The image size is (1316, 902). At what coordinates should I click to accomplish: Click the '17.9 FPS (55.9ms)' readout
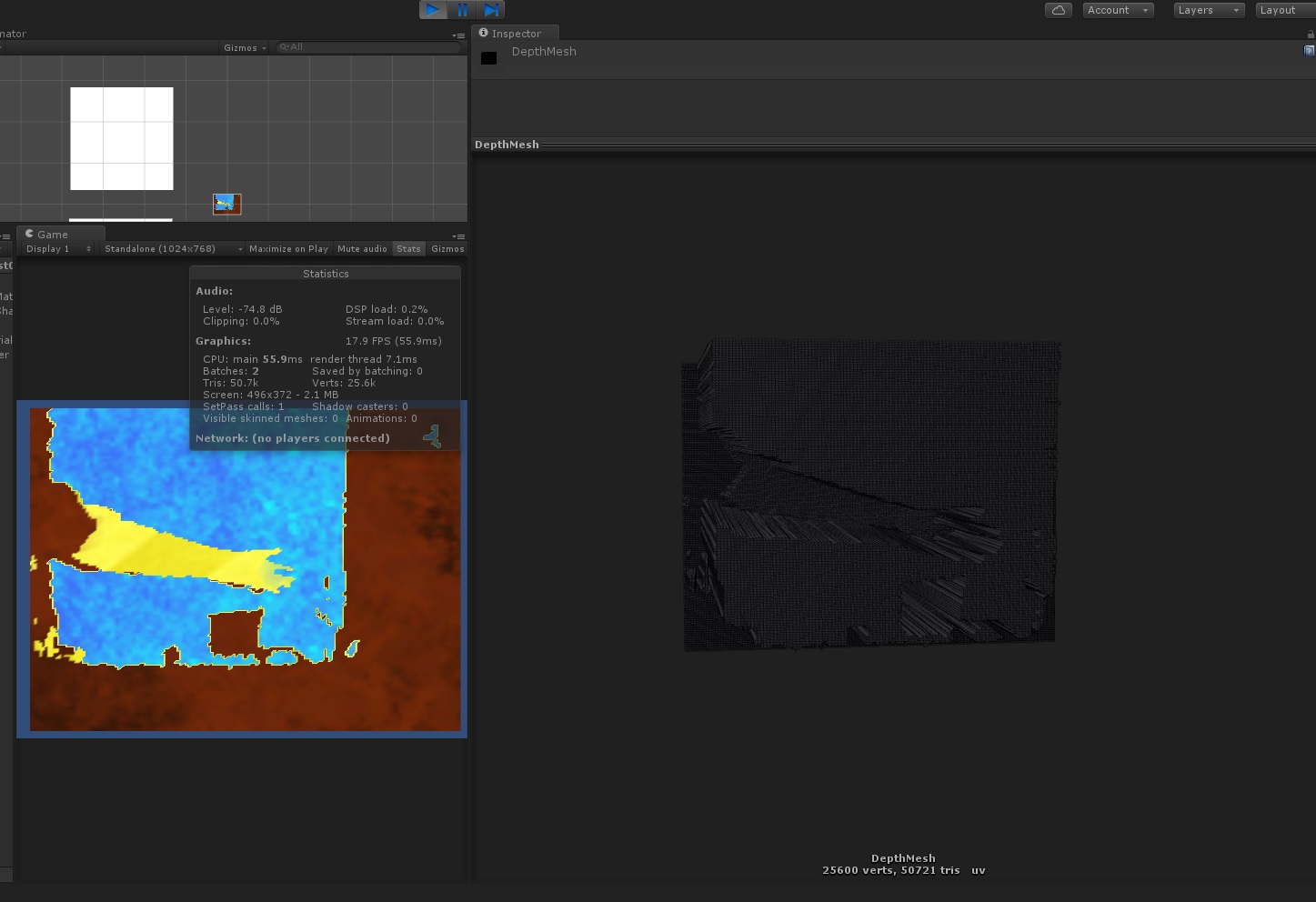(394, 341)
